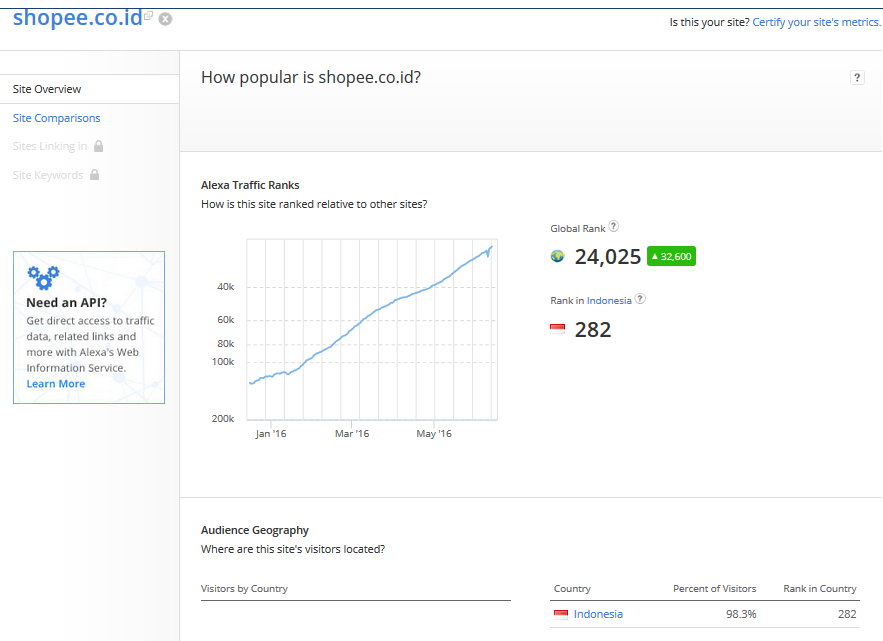Click the lock icon on Sites Linking in
This screenshot has height=641, width=883.
click(96, 146)
